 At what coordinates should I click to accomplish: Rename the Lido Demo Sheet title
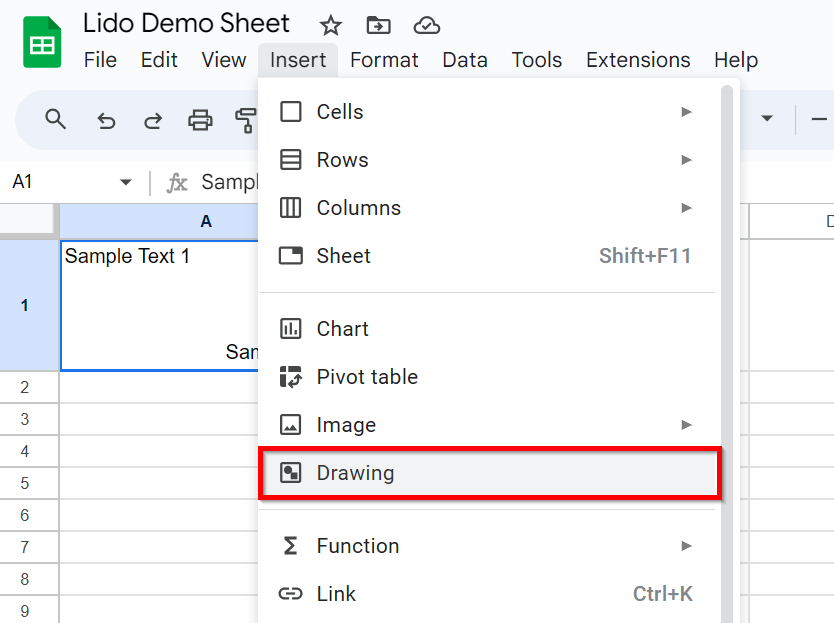pos(186,23)
